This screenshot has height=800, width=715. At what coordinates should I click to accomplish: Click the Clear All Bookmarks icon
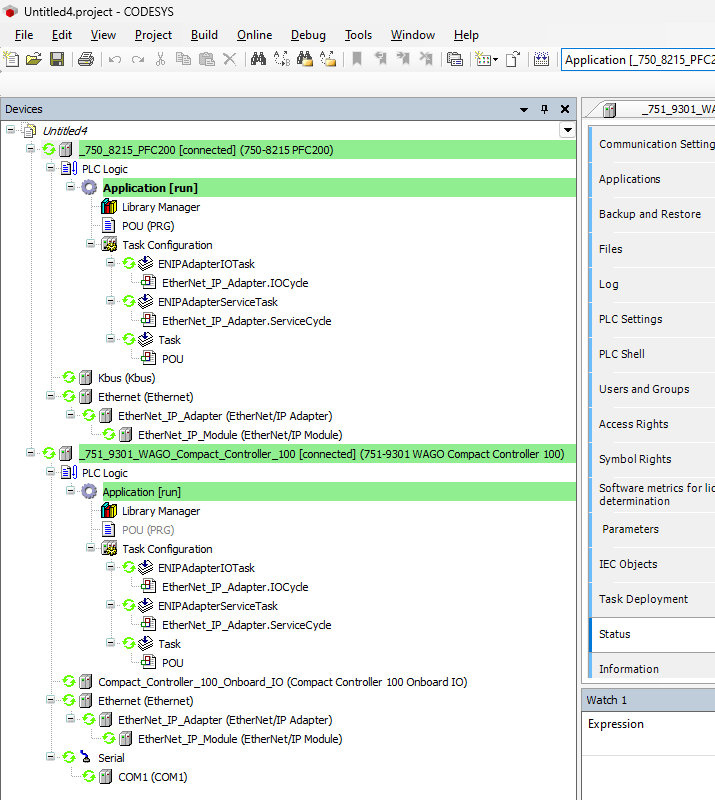[426, 59]
